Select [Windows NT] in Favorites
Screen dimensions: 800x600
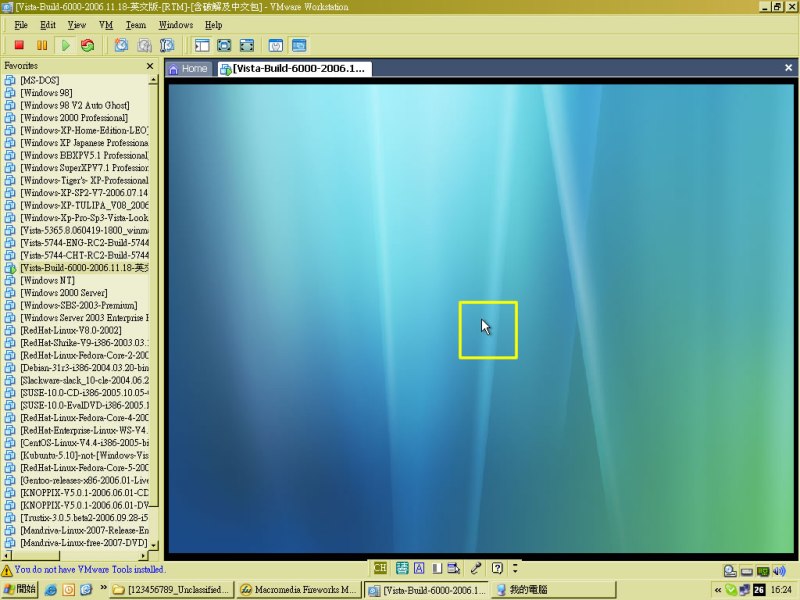click(47, 280)
